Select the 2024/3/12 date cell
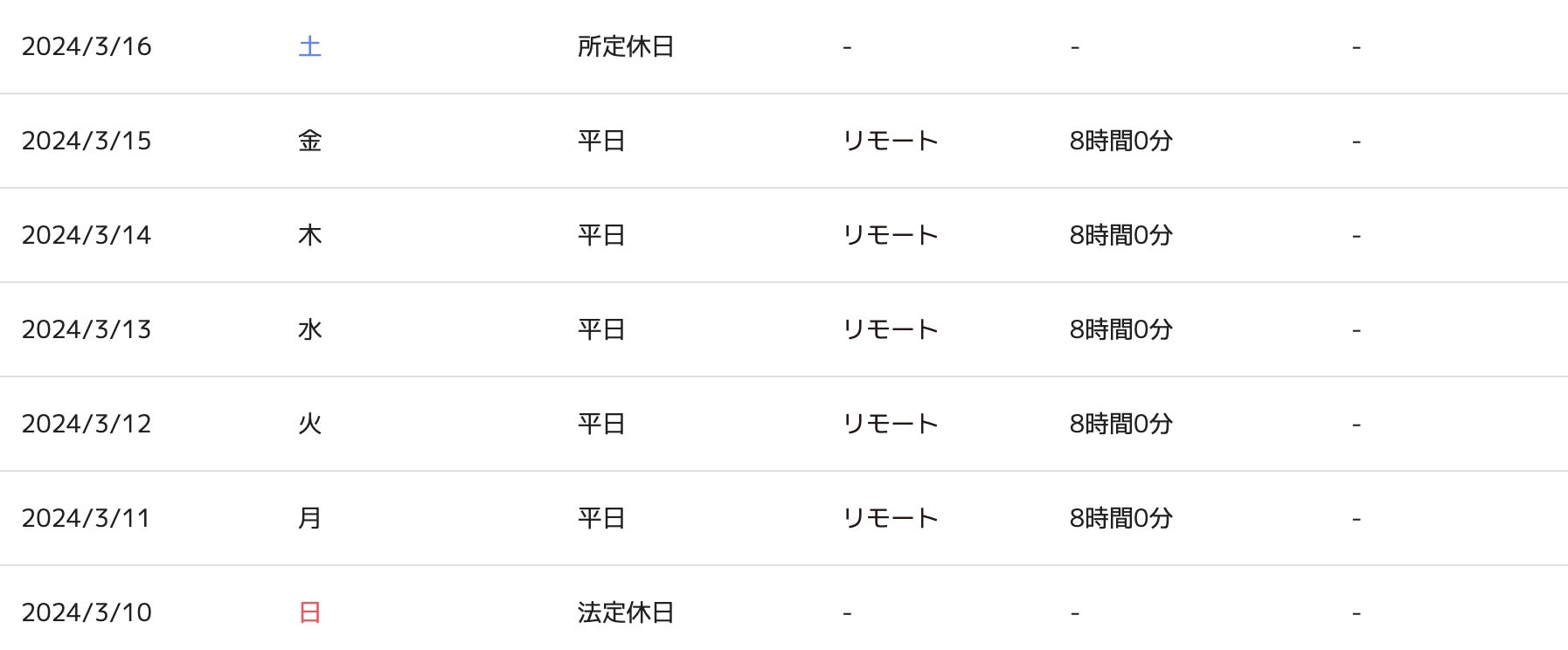 (x=87, y=424)
